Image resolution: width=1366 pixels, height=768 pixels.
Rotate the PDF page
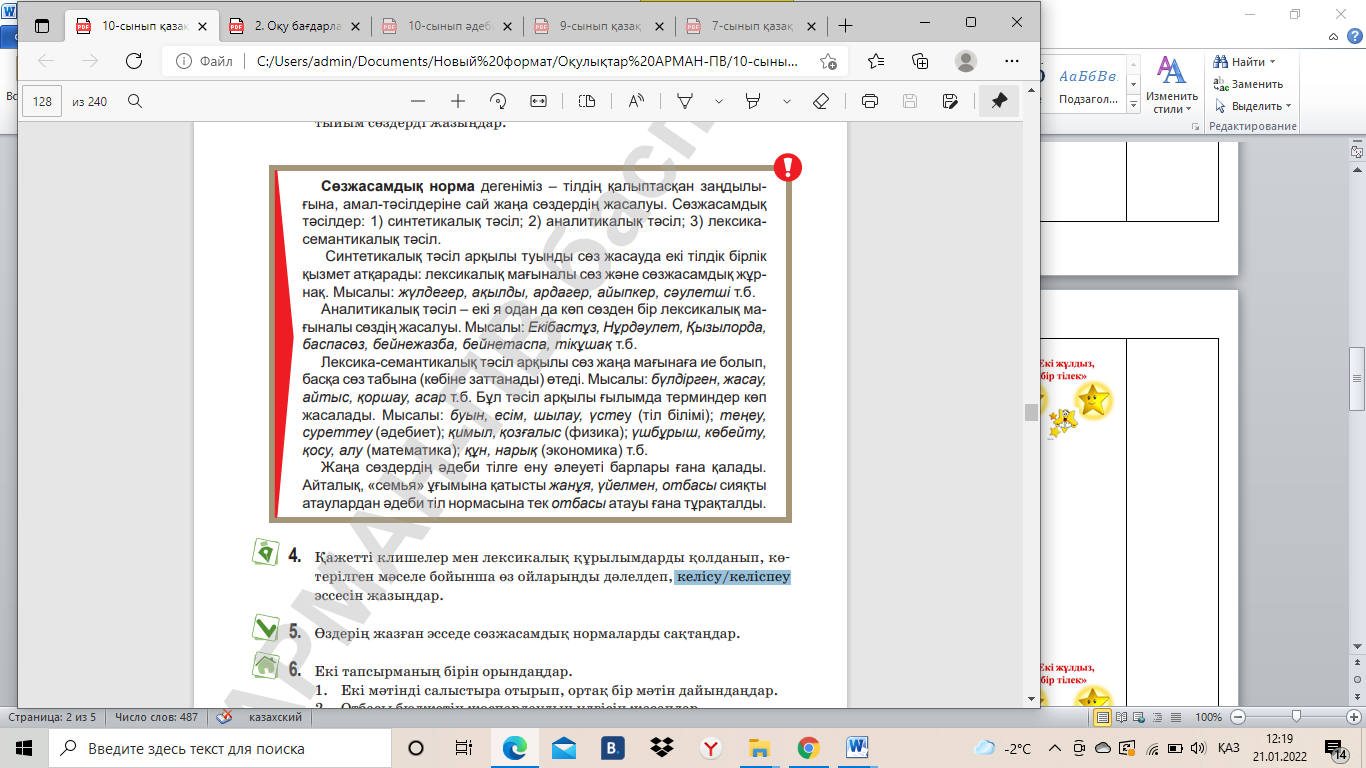pos(498,101)
